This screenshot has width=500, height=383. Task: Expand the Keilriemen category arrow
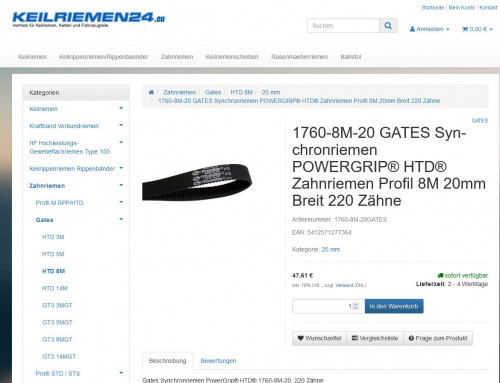121,108
